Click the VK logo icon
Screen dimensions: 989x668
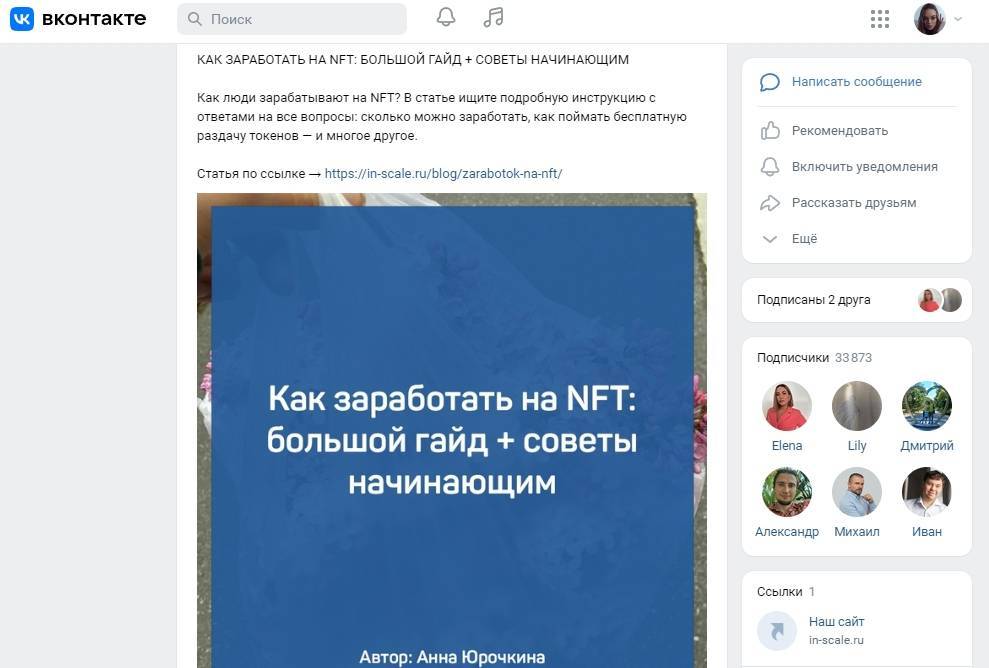22,19
